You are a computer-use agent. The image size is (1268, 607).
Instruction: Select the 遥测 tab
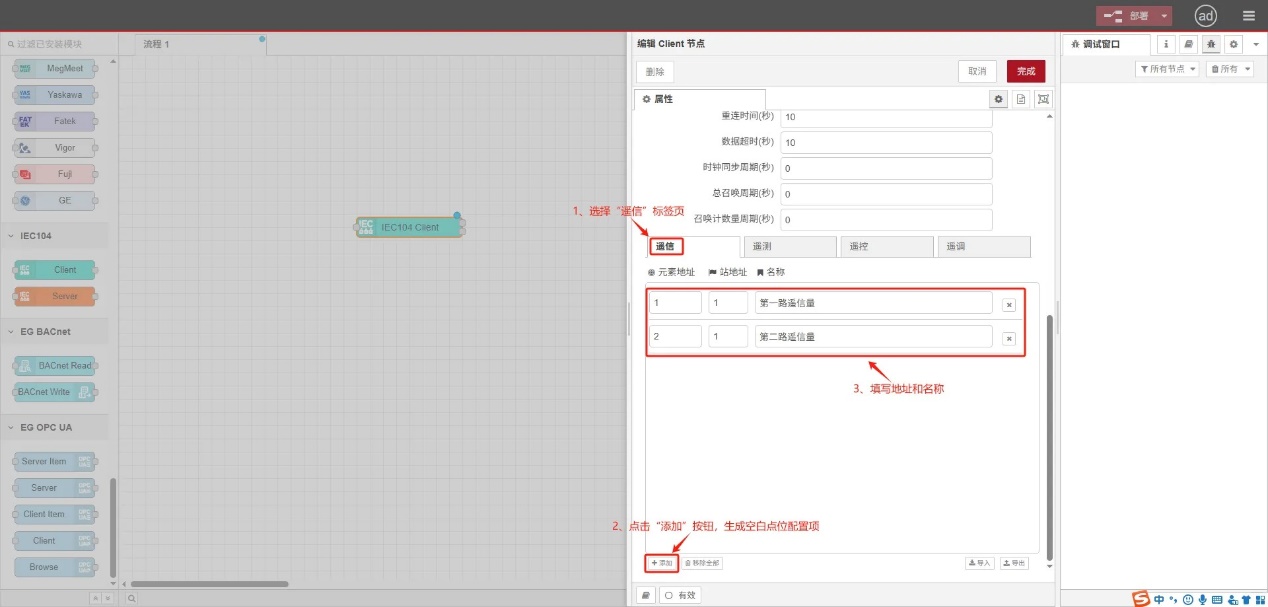coord(789,245)
